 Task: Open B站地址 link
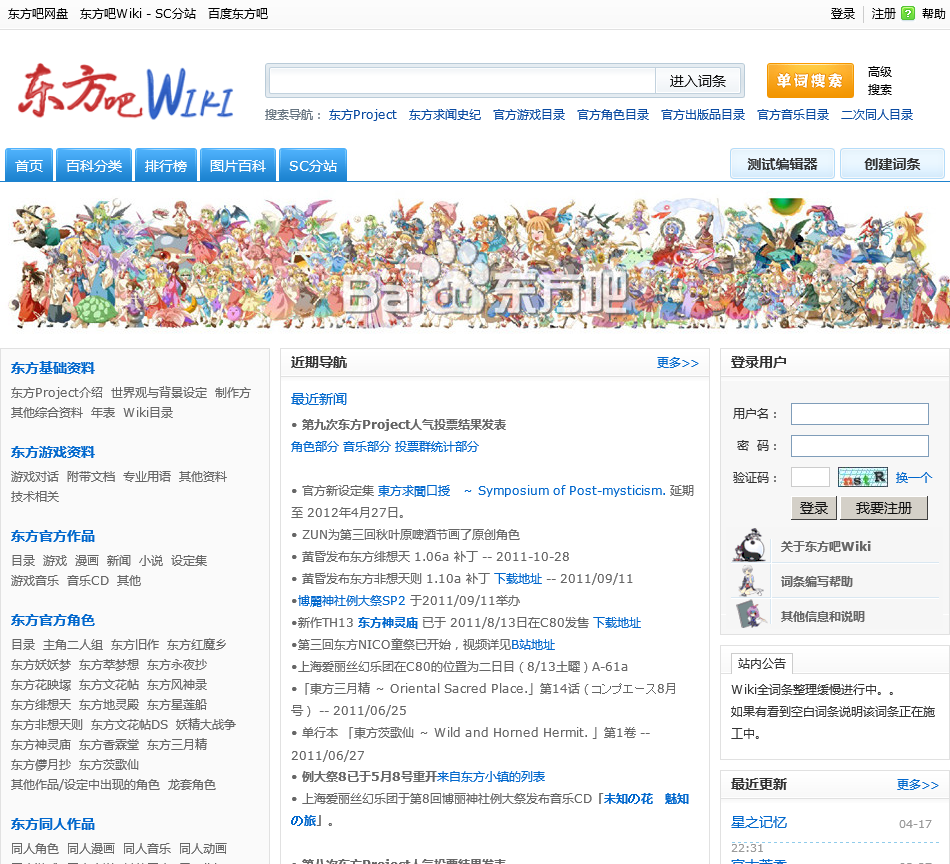click(x=533, y=644)
